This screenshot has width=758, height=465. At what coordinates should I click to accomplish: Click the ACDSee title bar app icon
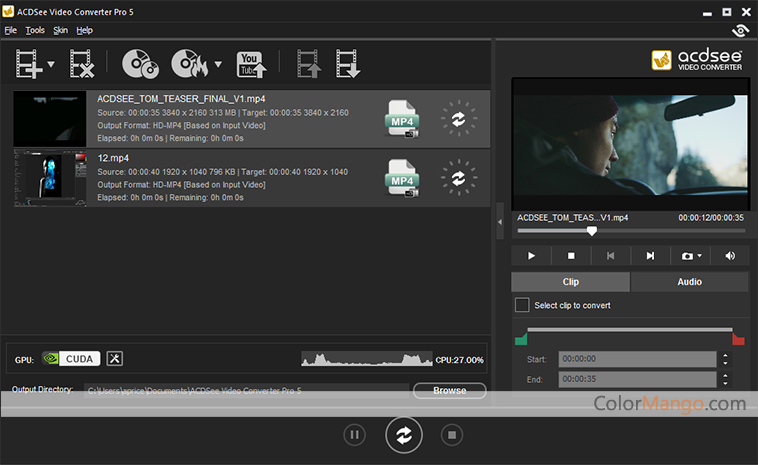pyautogui.click(x=8, y=11)
